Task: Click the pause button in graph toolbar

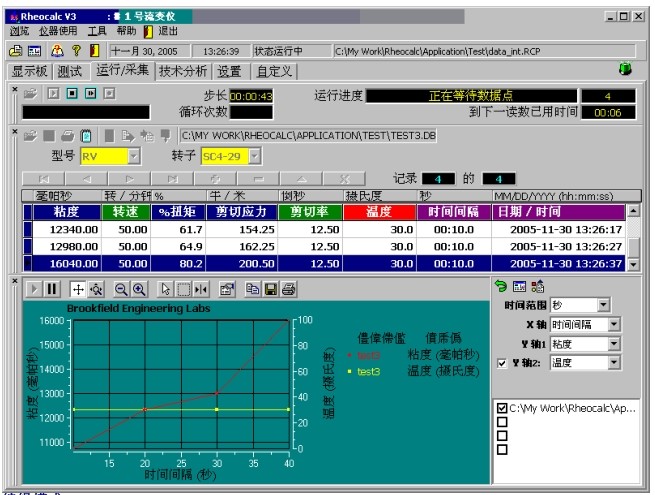Action: (x=51, y=289)
